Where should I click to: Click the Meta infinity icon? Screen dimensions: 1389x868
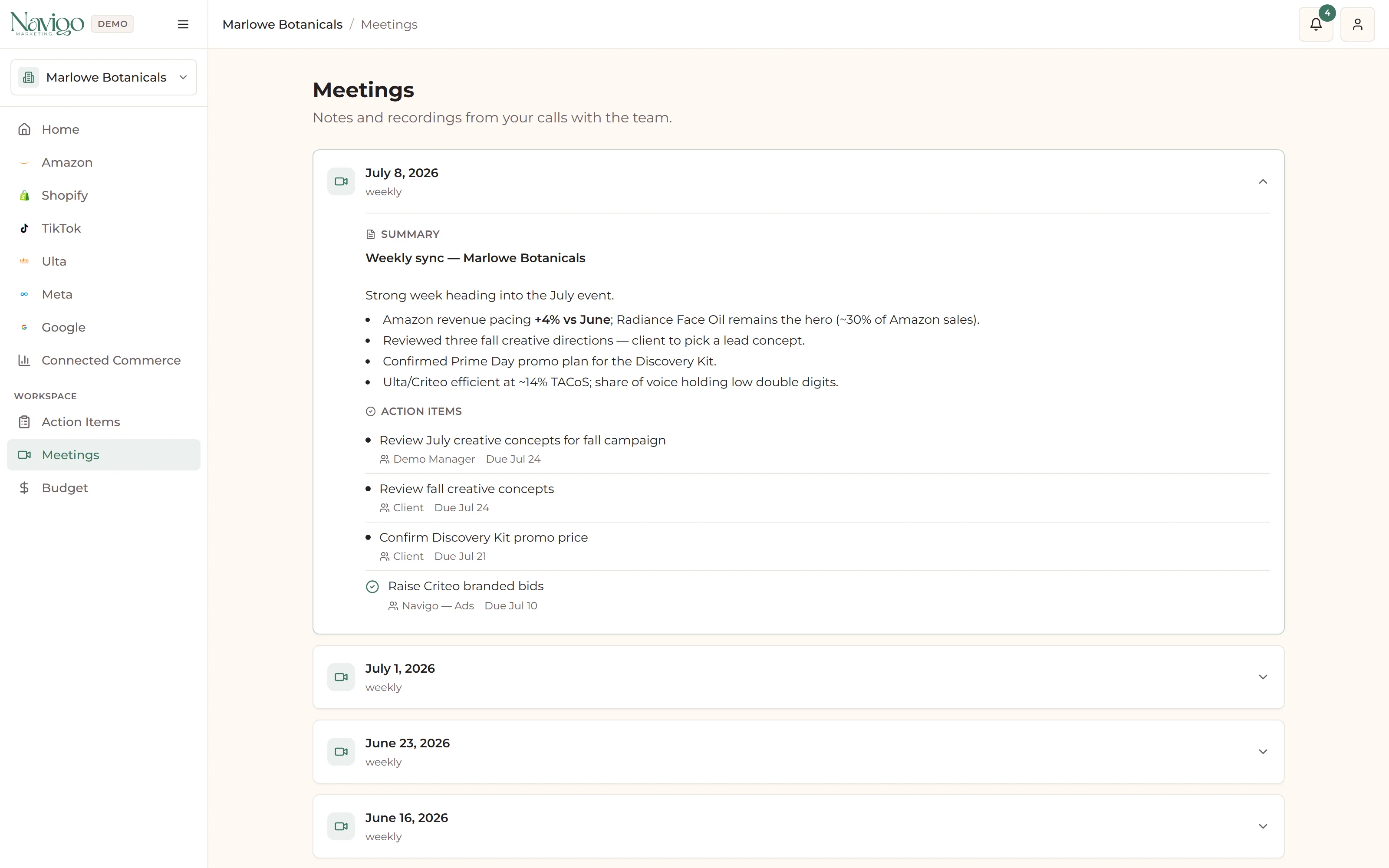[24, 294]
